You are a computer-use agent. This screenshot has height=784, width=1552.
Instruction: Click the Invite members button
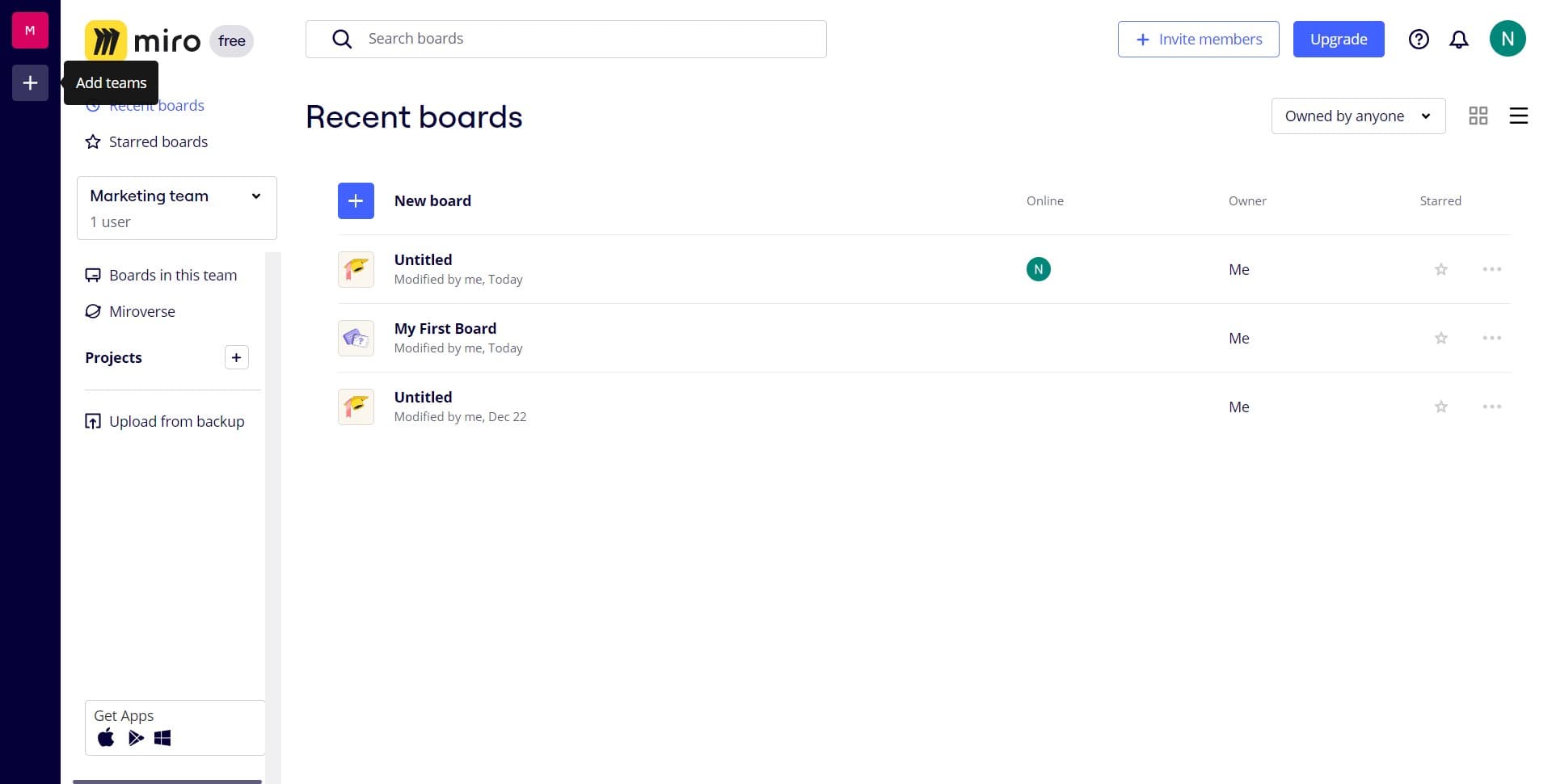pos(1198,39)
